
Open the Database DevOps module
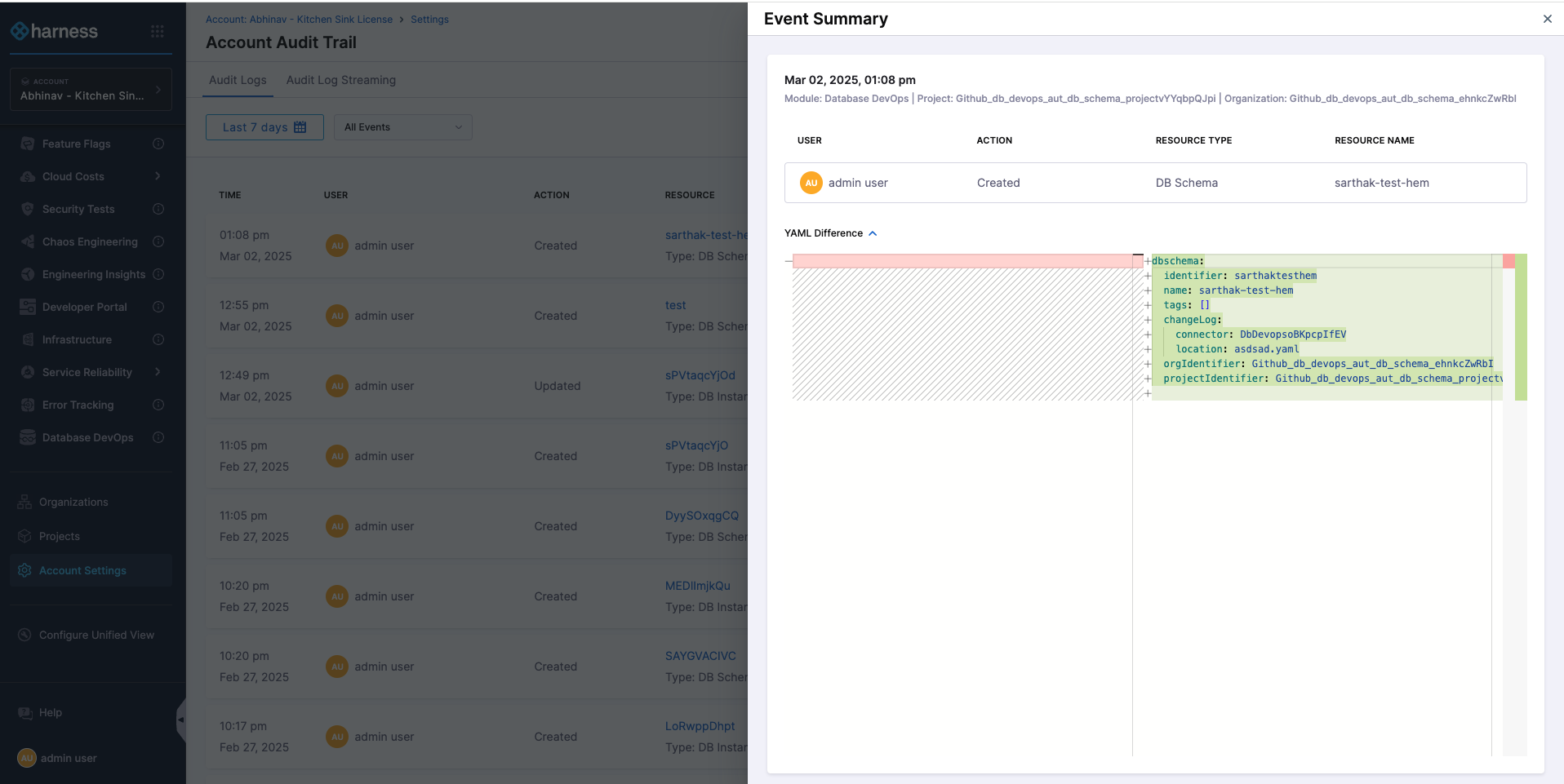pos(85,437)
